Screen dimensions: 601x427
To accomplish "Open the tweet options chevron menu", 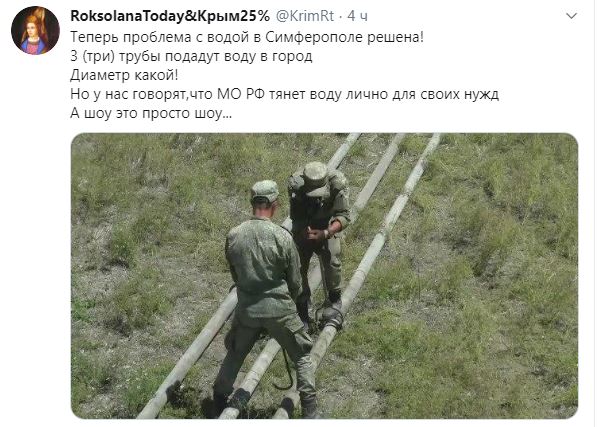I will pyautogui.click(x=571, y=16).
